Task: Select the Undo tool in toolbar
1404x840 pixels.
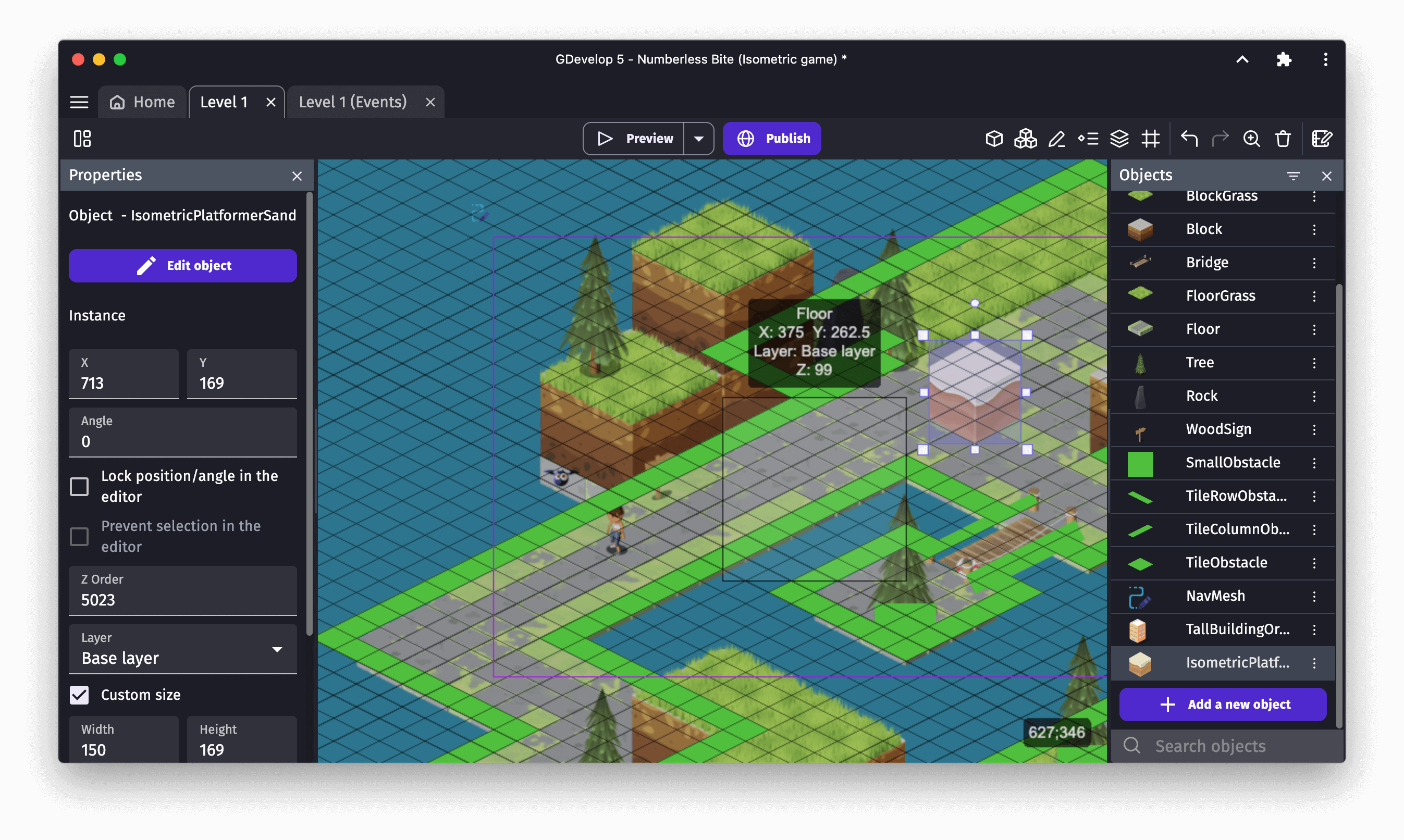Action: click(1189, 138)
